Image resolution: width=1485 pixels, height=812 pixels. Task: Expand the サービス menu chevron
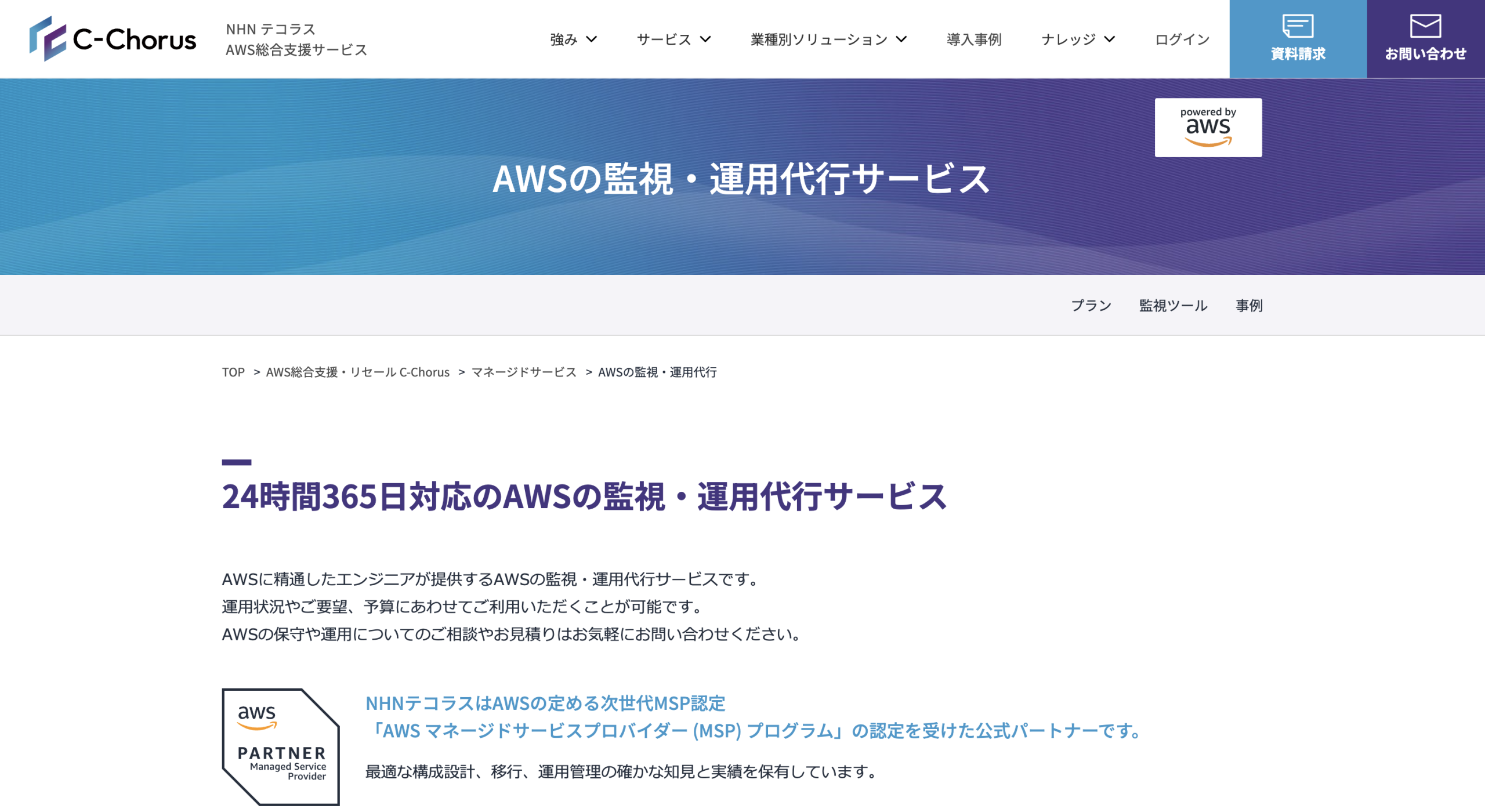[x=705, y=39]
